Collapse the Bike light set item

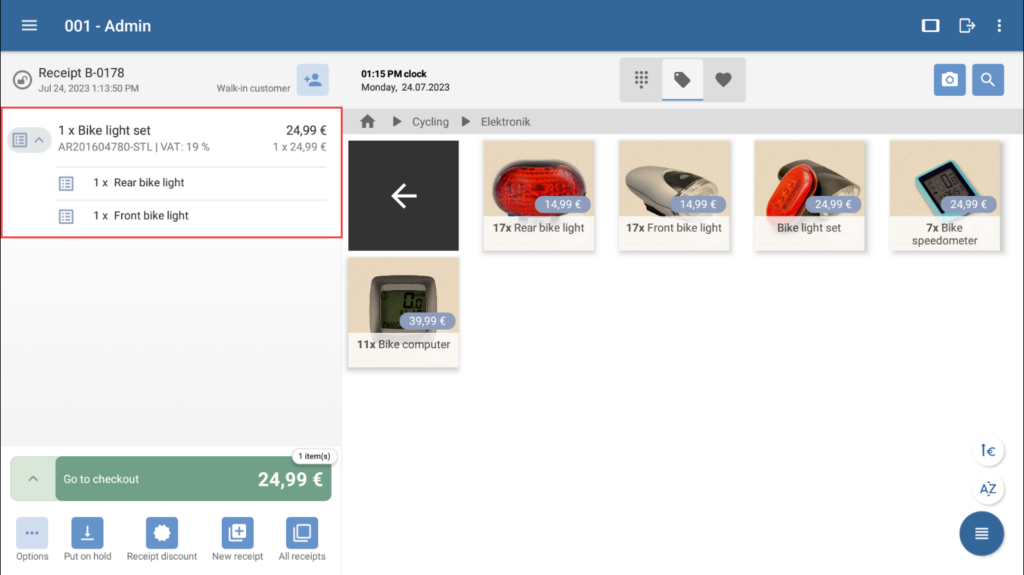(x=39, y=140)
